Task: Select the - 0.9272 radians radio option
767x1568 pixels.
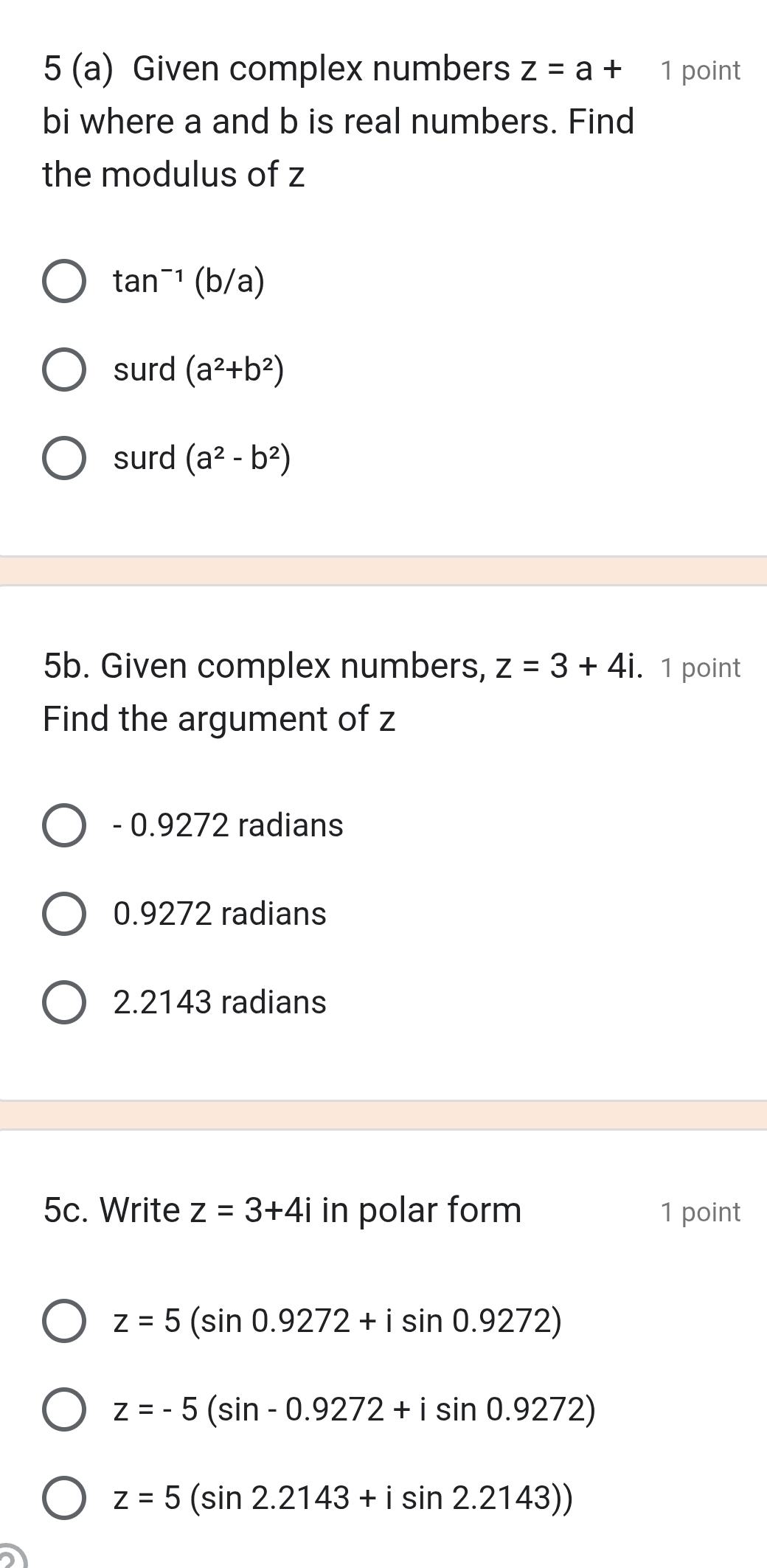Action: coord(64,825)
